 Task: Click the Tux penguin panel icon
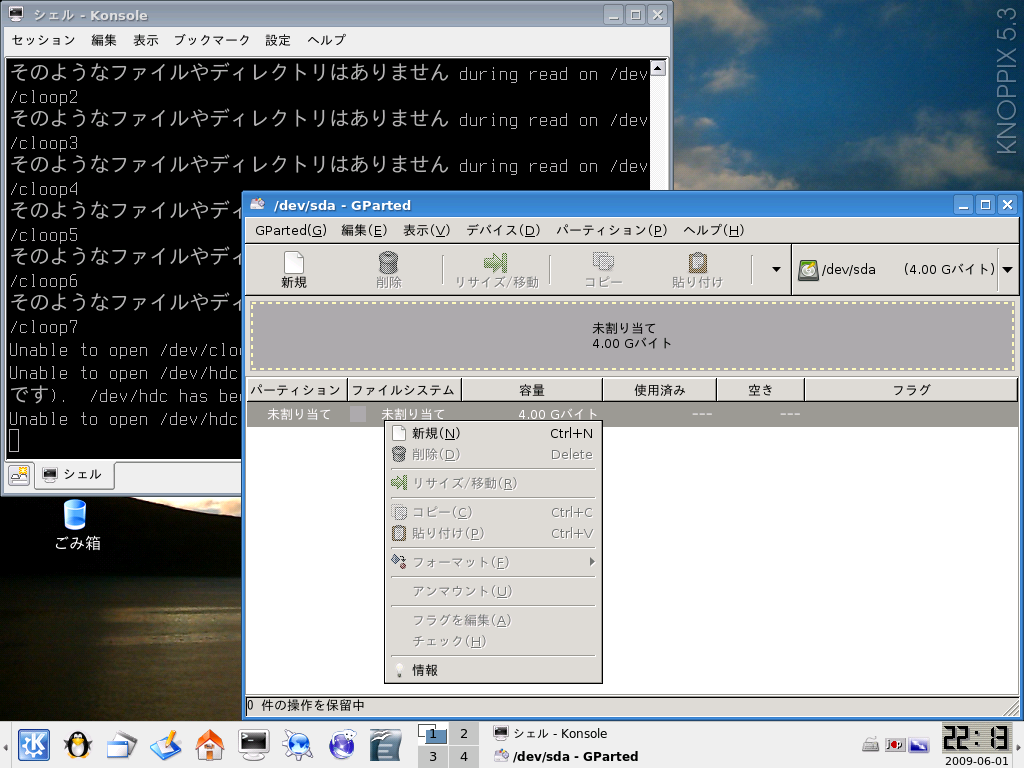point(78,745)
